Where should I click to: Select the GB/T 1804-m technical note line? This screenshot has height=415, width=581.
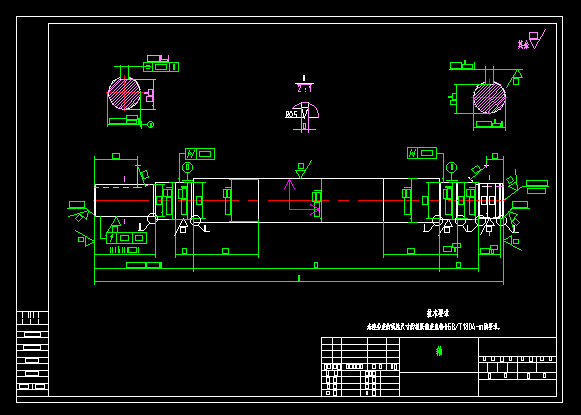coord(433,327)
